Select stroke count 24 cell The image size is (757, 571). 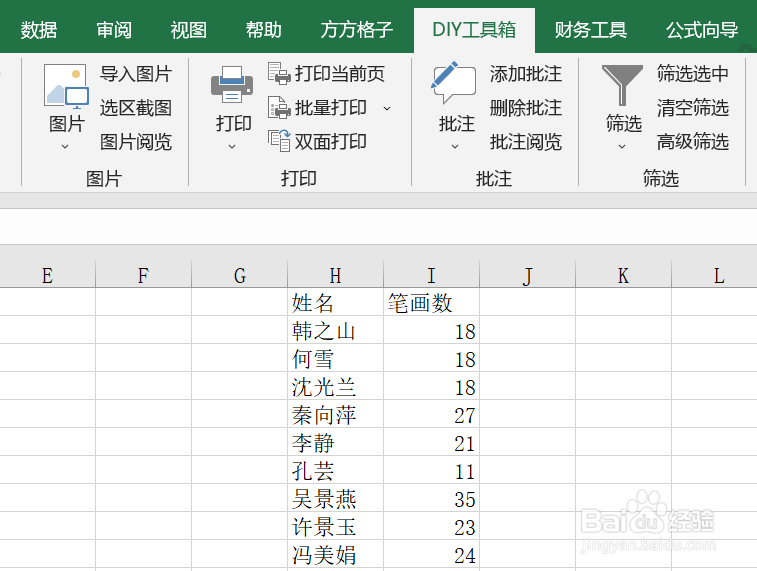[x=432, y=554]
